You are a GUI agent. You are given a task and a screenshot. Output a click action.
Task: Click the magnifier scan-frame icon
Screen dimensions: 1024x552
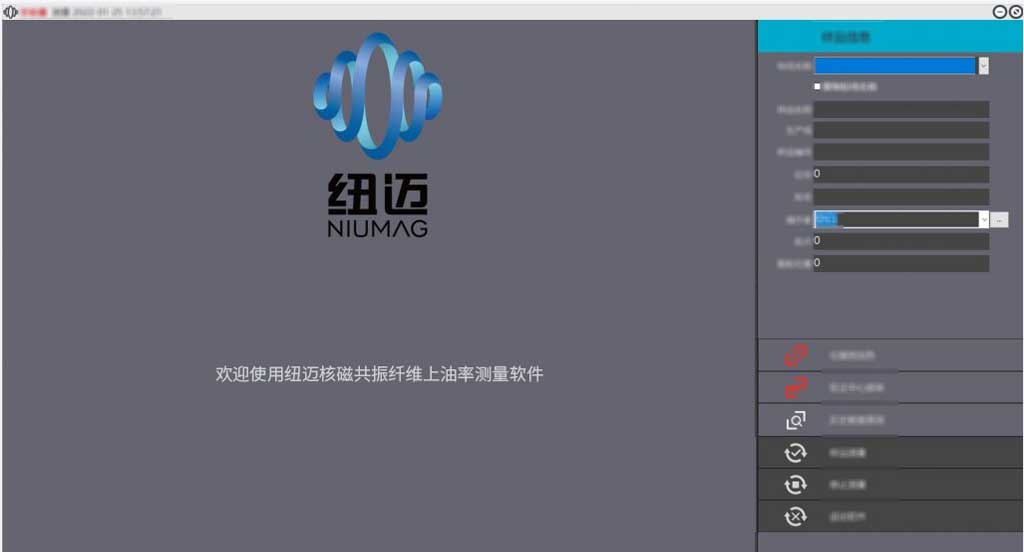tap(795, 420)
